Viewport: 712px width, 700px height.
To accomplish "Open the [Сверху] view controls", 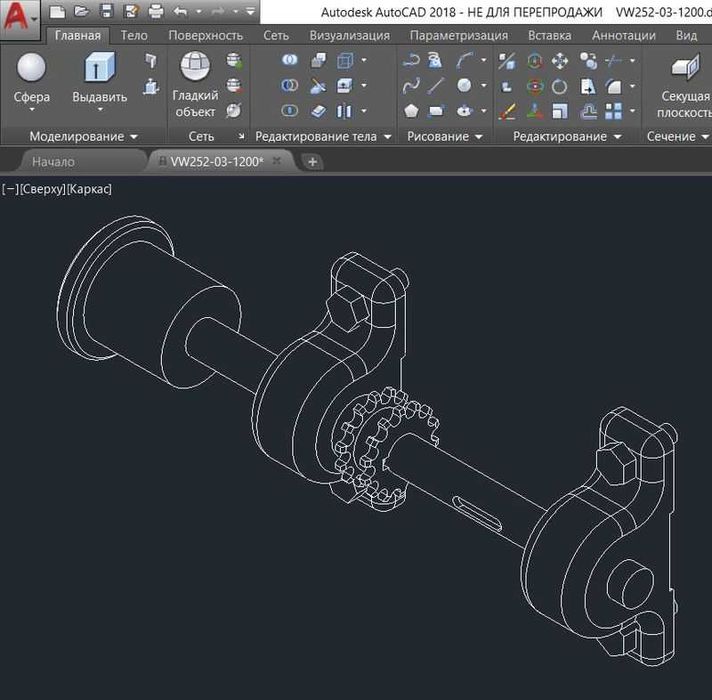I will (x=42, y=188).
